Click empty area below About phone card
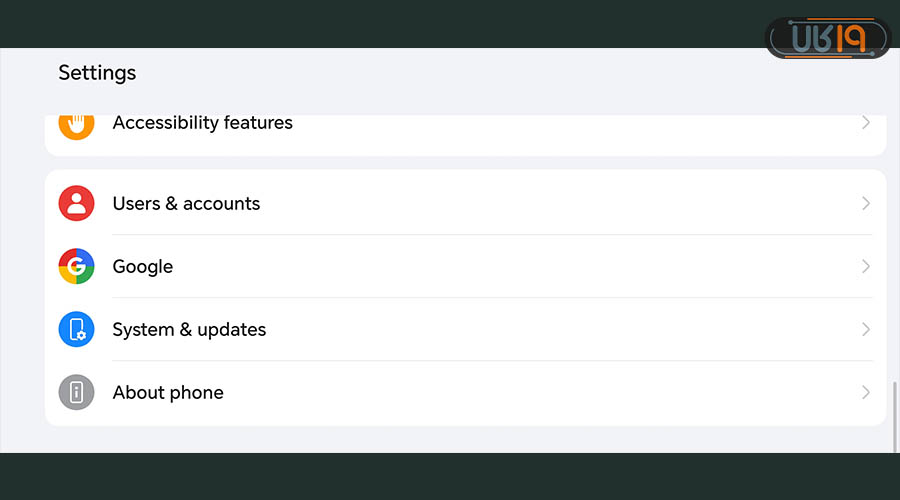 pyautogui.click(x=450, y=439)
